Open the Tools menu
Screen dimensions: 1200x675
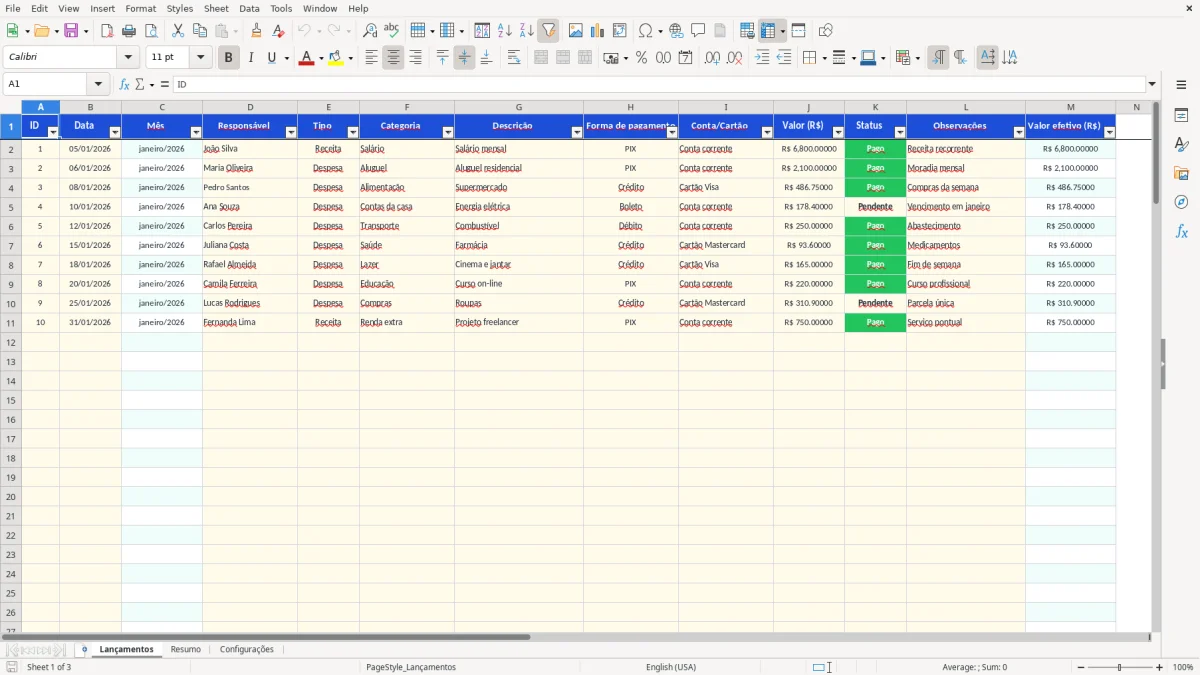coord(281,8)
